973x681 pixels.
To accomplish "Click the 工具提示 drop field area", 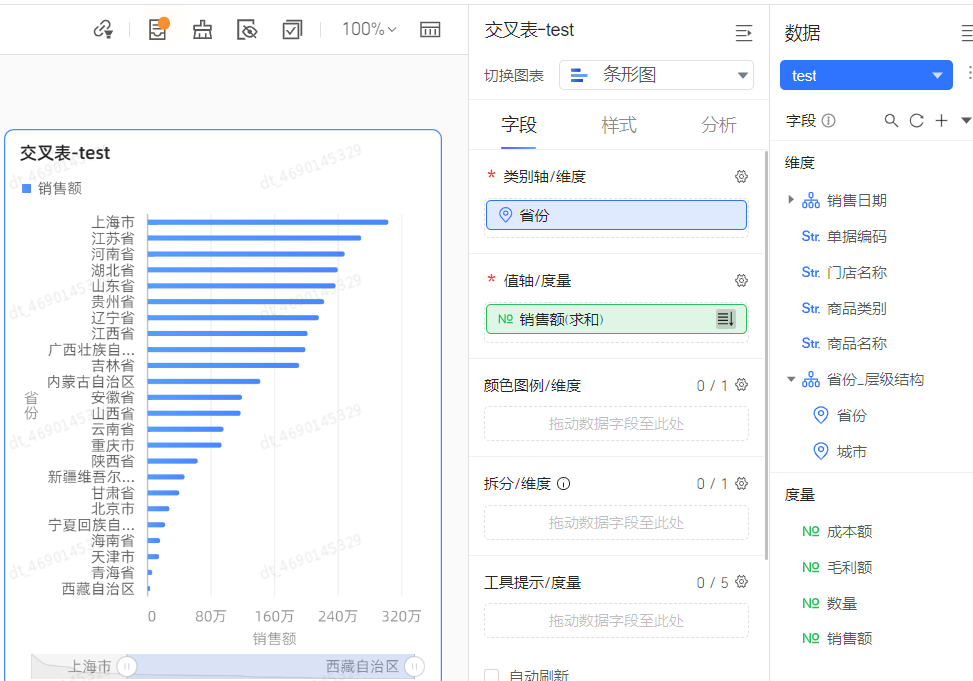I will click(616, 621).
